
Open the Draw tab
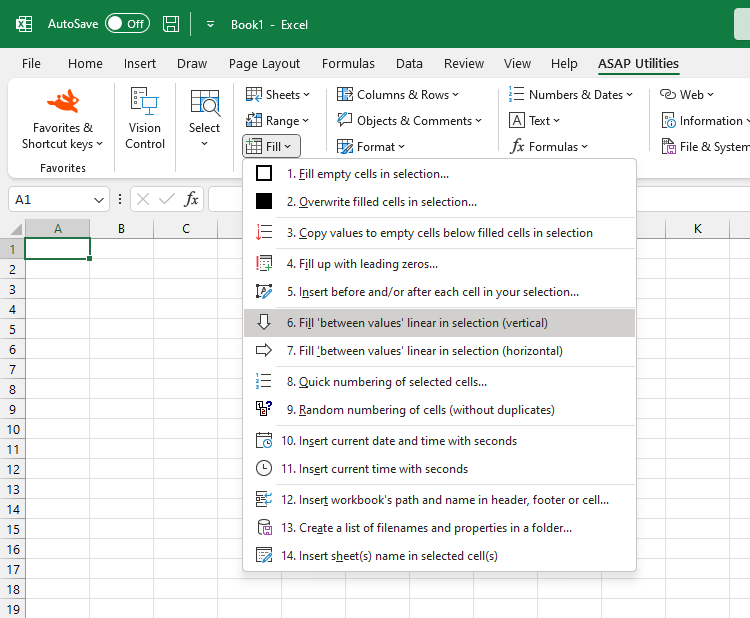pyautogui.click(x=192, y=64)
